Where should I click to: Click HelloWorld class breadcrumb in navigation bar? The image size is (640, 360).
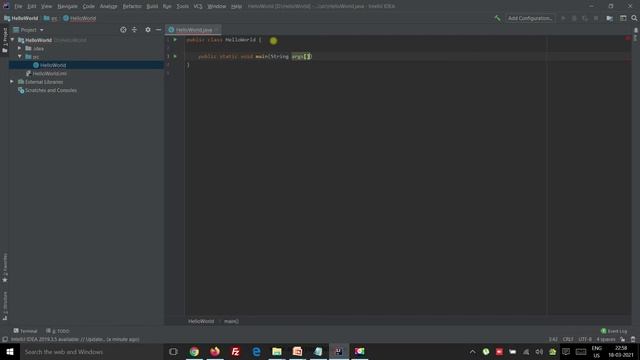pos(80,18)
